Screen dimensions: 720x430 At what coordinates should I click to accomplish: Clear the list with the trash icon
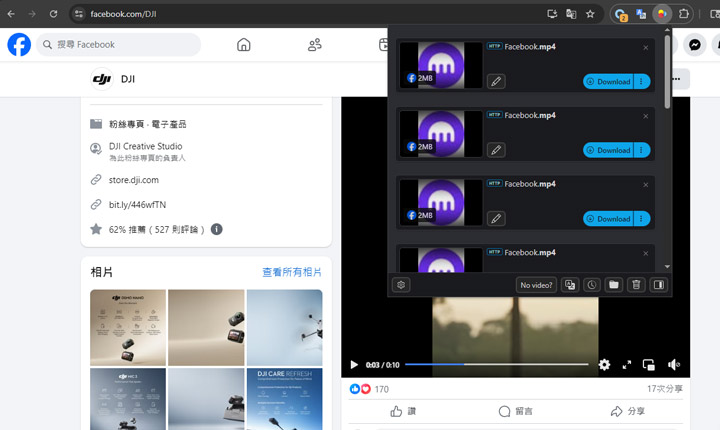[636, 285]
